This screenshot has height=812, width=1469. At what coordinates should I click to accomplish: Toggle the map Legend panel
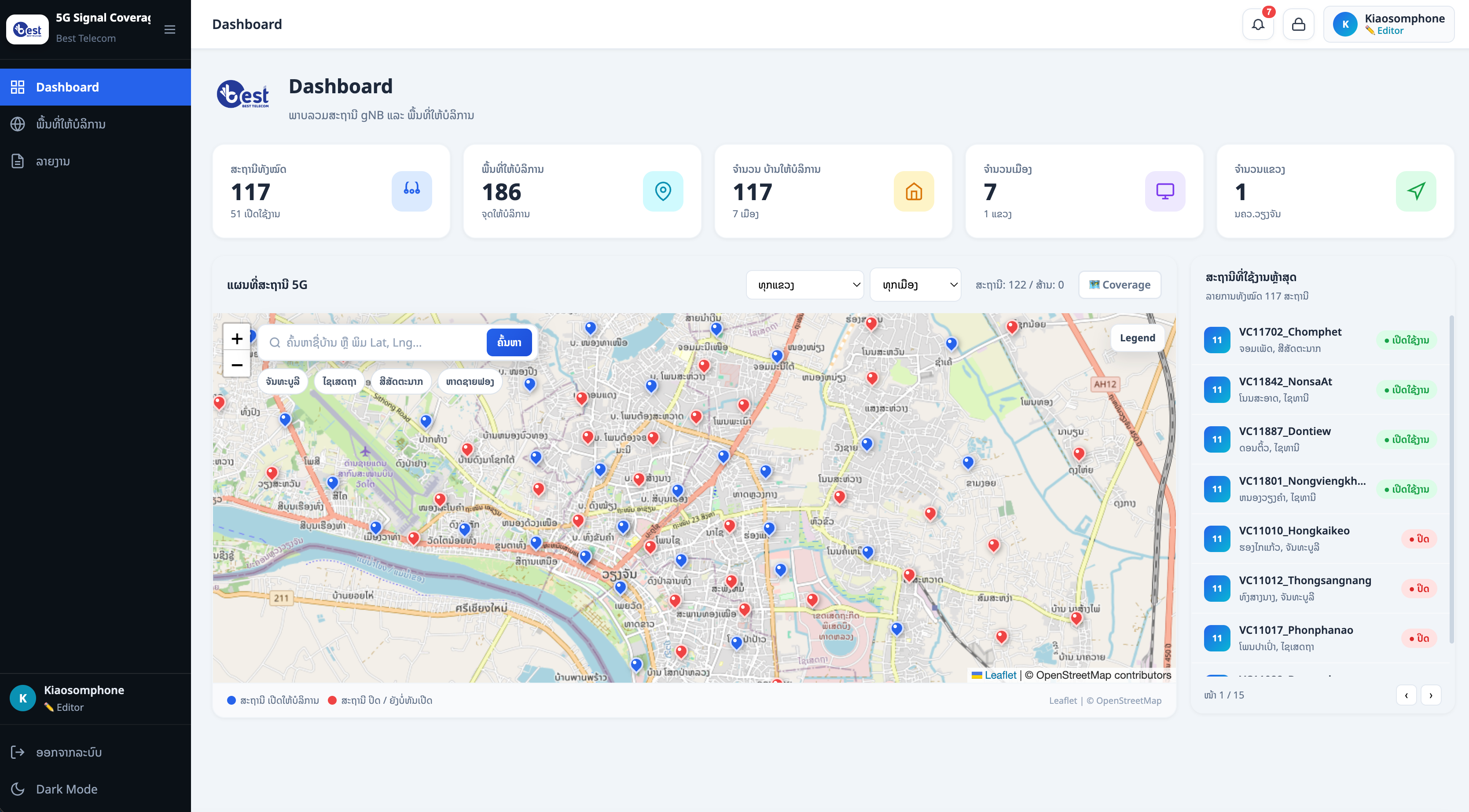coord(1137,338)
